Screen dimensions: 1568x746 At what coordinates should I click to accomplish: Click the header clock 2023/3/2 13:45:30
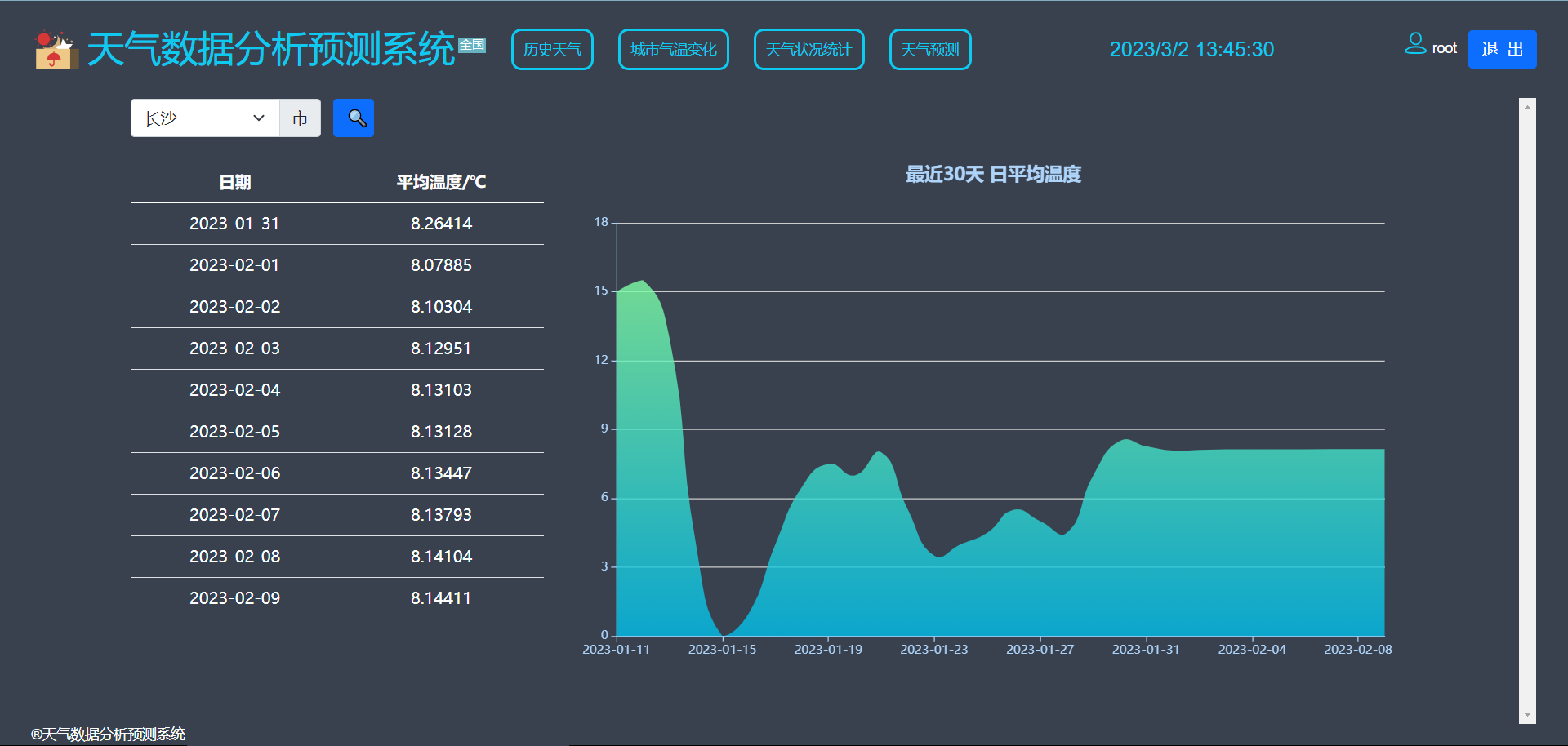tap(1192, 50)
